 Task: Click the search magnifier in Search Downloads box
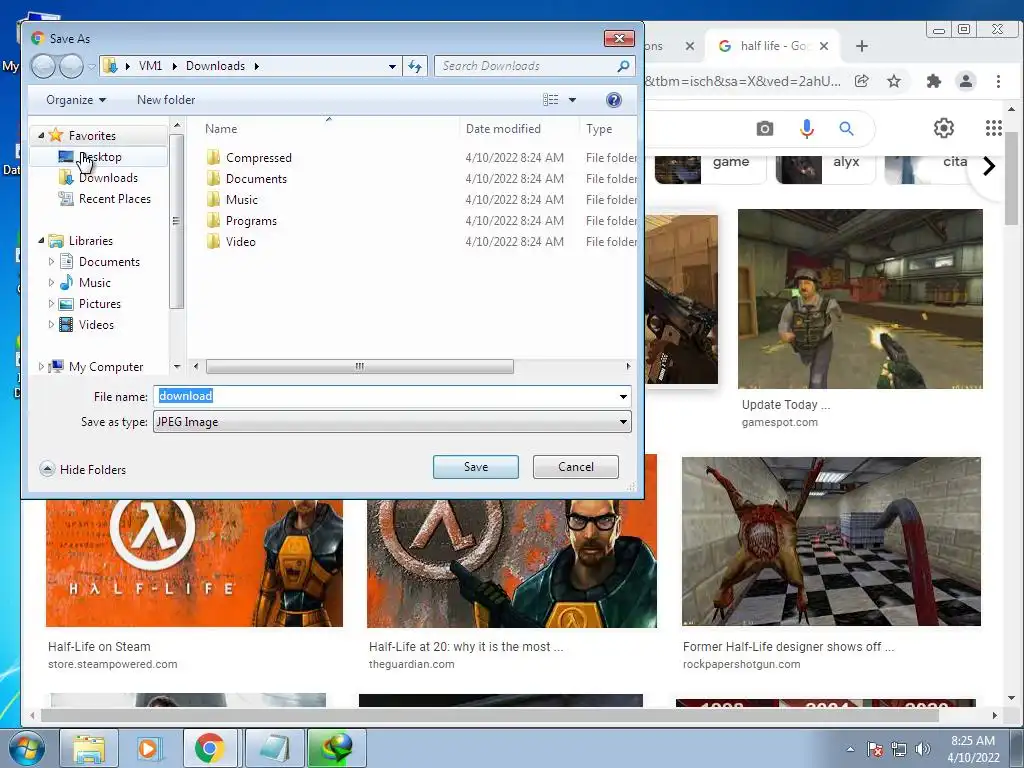[x=623, y=66]
